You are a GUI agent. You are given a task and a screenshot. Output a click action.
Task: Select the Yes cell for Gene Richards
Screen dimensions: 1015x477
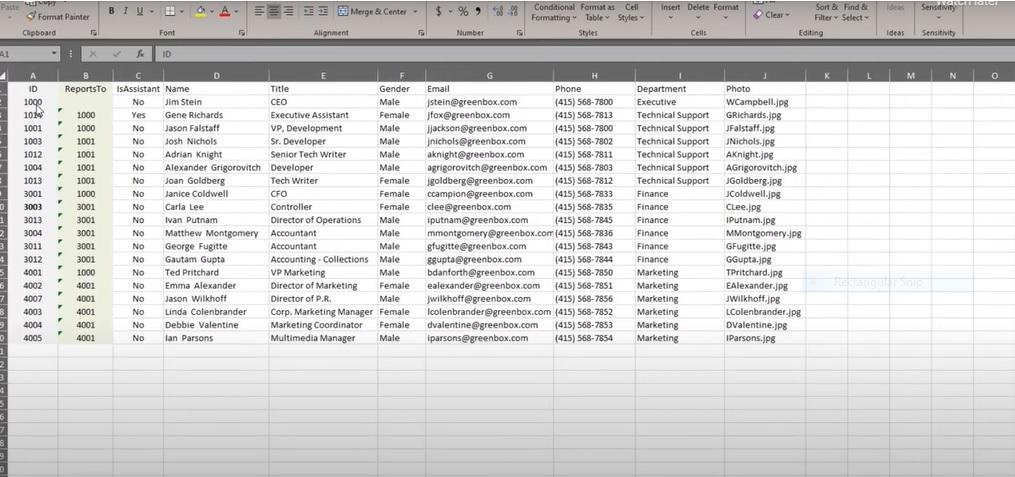(x=138, y=115)
